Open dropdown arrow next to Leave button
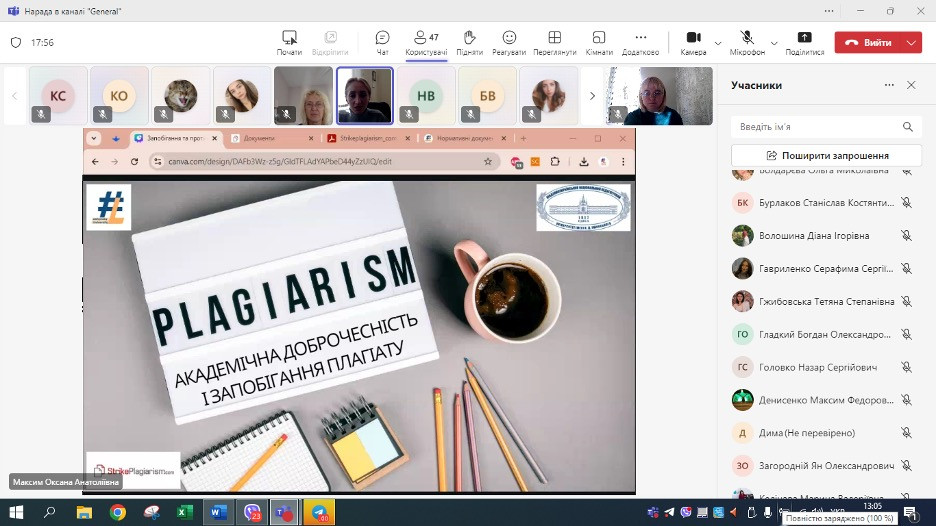The image size is (936, 526). tap(911, 43)
